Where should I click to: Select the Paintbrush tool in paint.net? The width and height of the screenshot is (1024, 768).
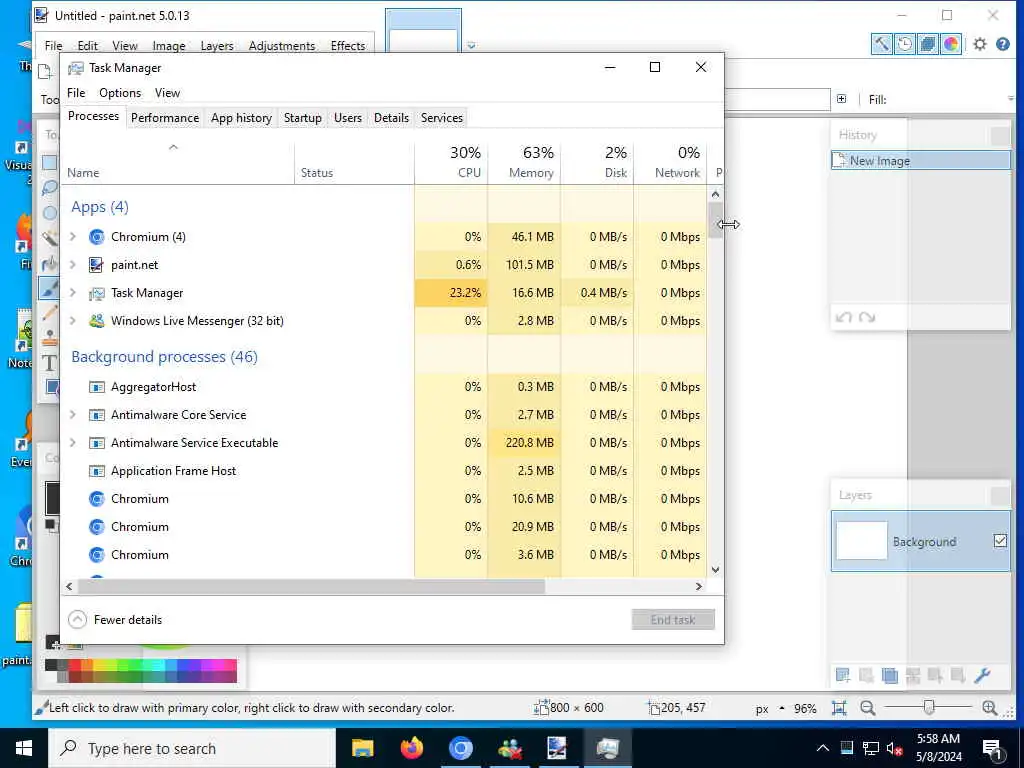(50, 288)
